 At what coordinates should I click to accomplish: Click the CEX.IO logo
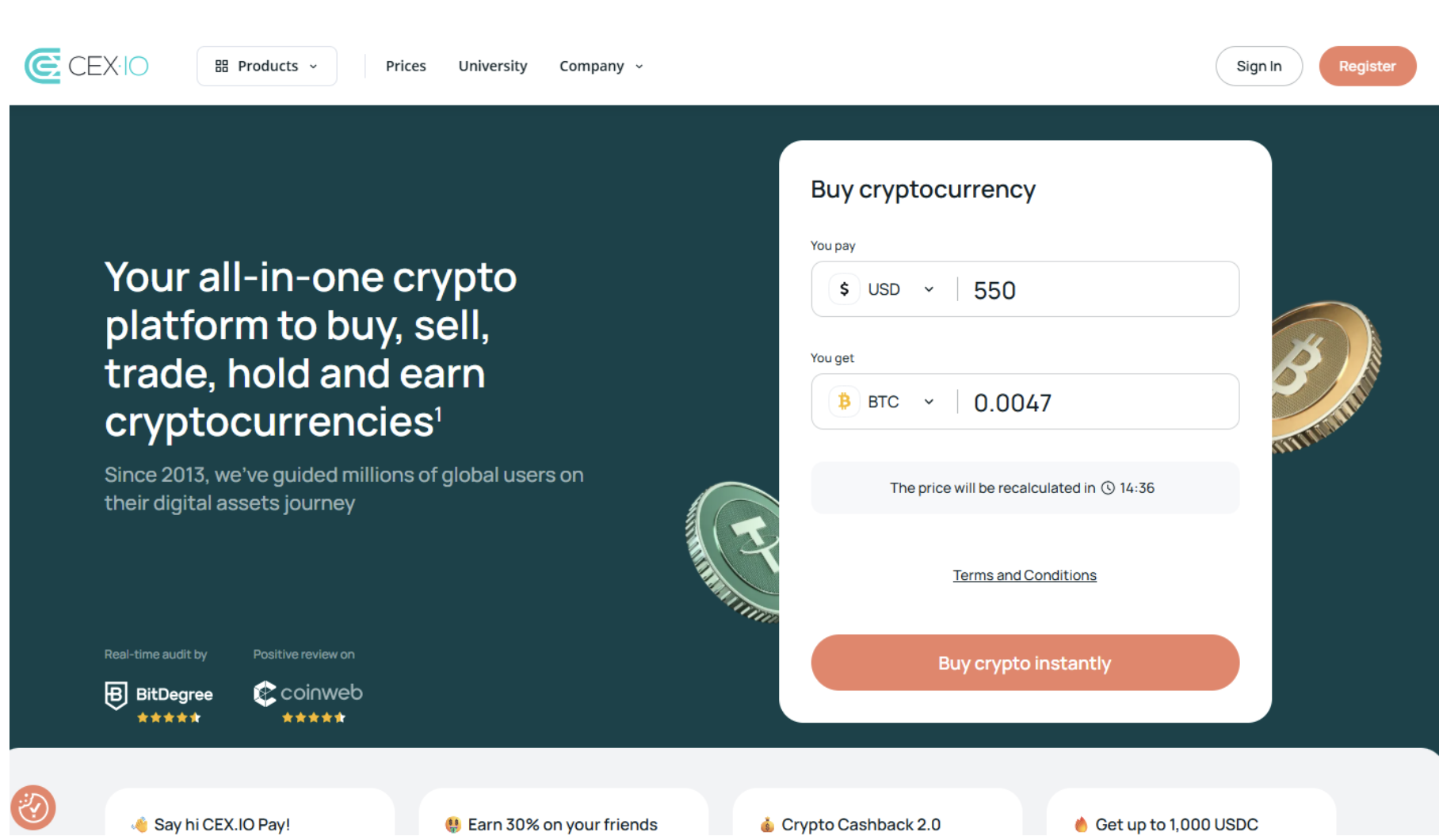(x=86, y=66)
